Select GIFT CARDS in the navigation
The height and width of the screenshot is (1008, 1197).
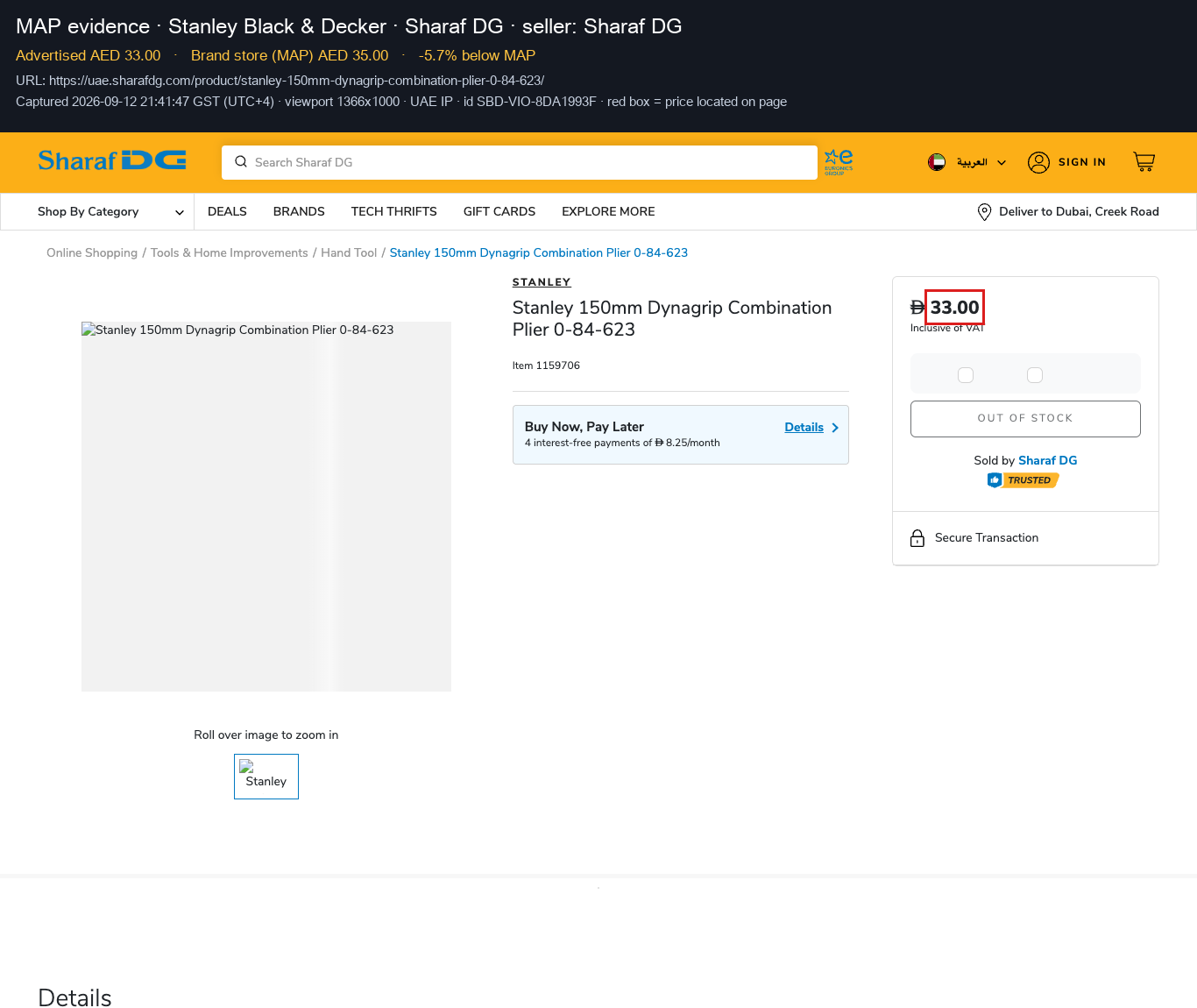pyautogui.click(x=499, y=212)
